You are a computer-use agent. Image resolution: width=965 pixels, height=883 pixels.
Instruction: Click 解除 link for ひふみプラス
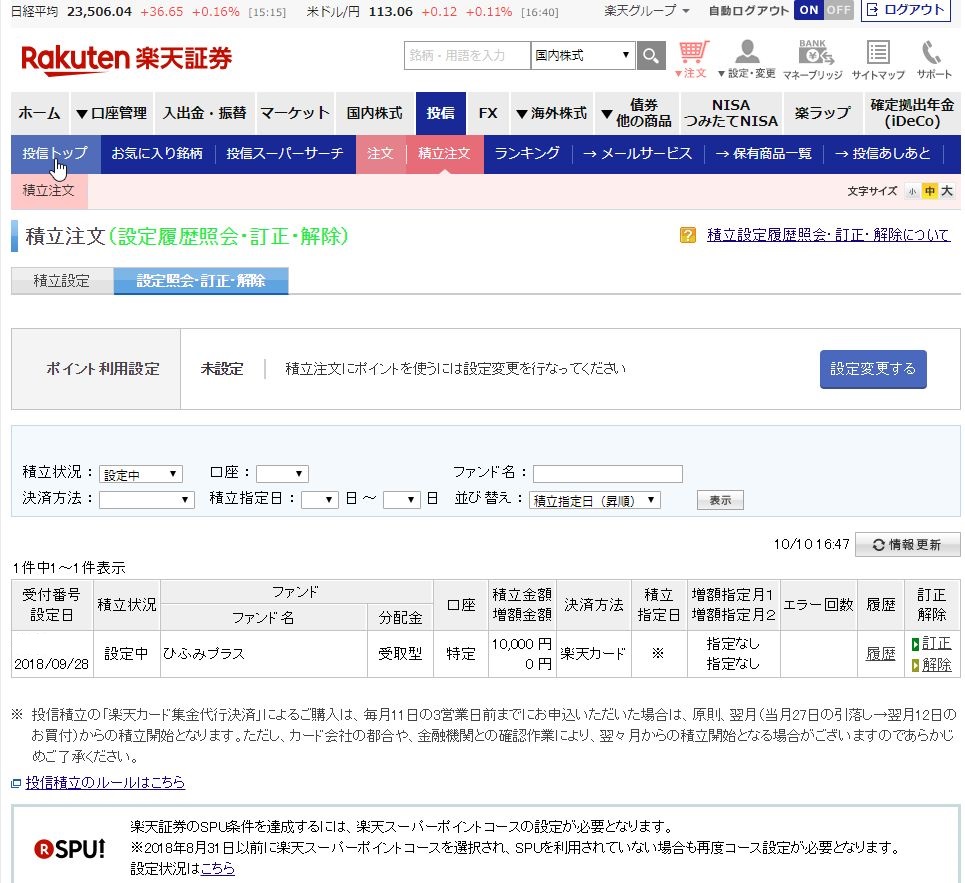point(936,665)
